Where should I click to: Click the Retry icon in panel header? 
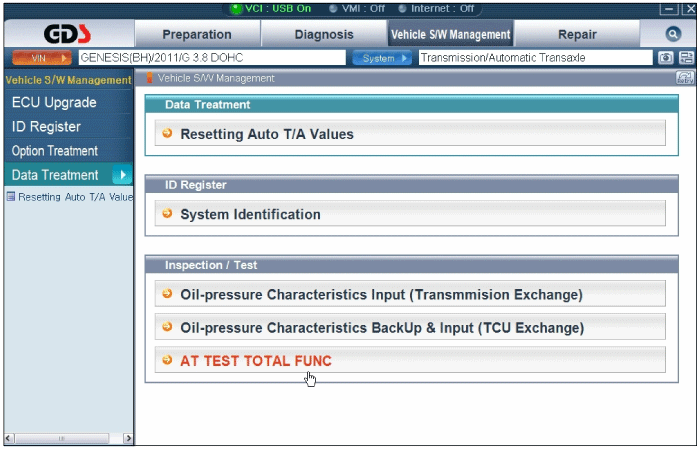(685, 78)
